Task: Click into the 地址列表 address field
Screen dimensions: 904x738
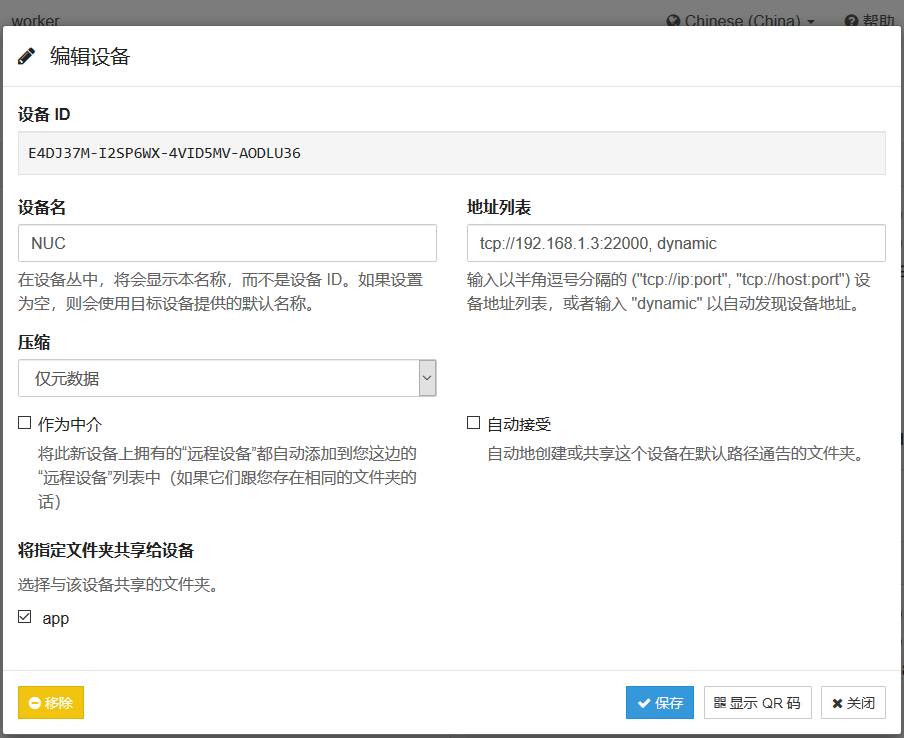Action: point(676,243)
